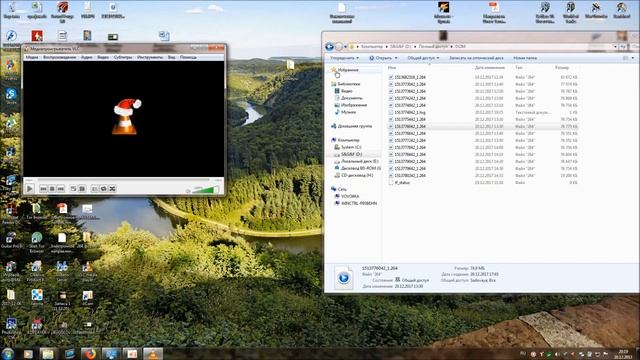Open the Медиа menu in VLC
Screen dimensions: 640x360
click(x=32, y=57)
